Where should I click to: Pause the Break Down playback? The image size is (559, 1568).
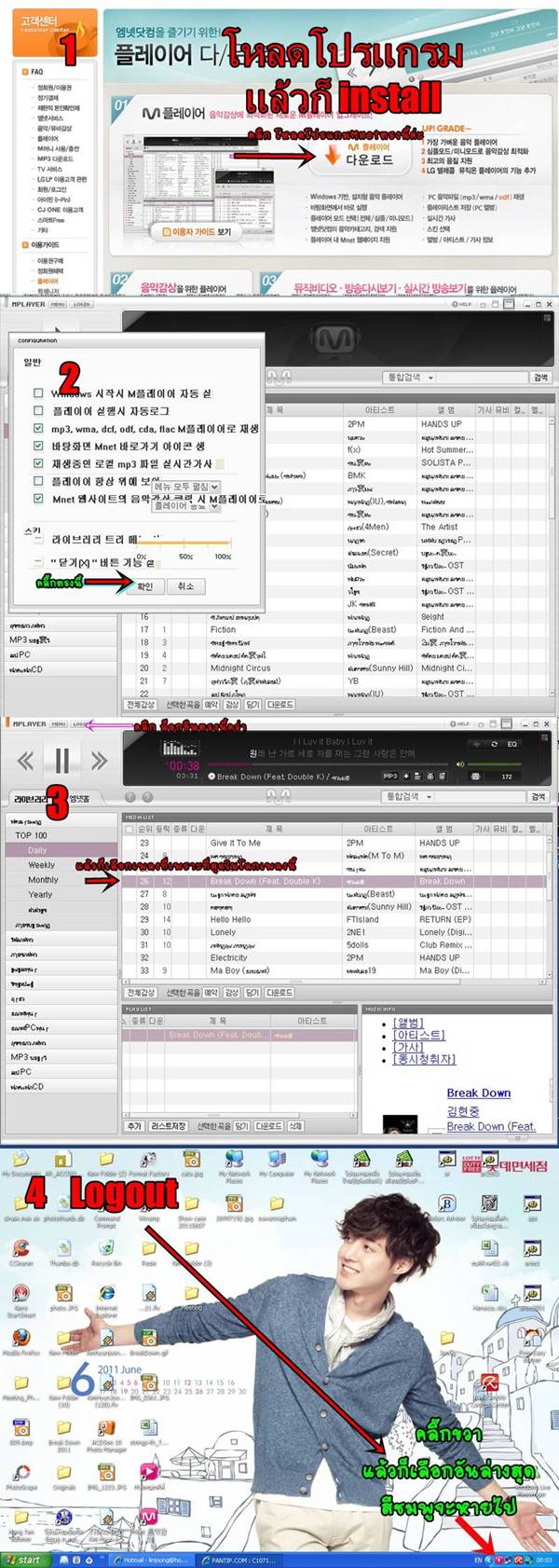click(61, 761)
